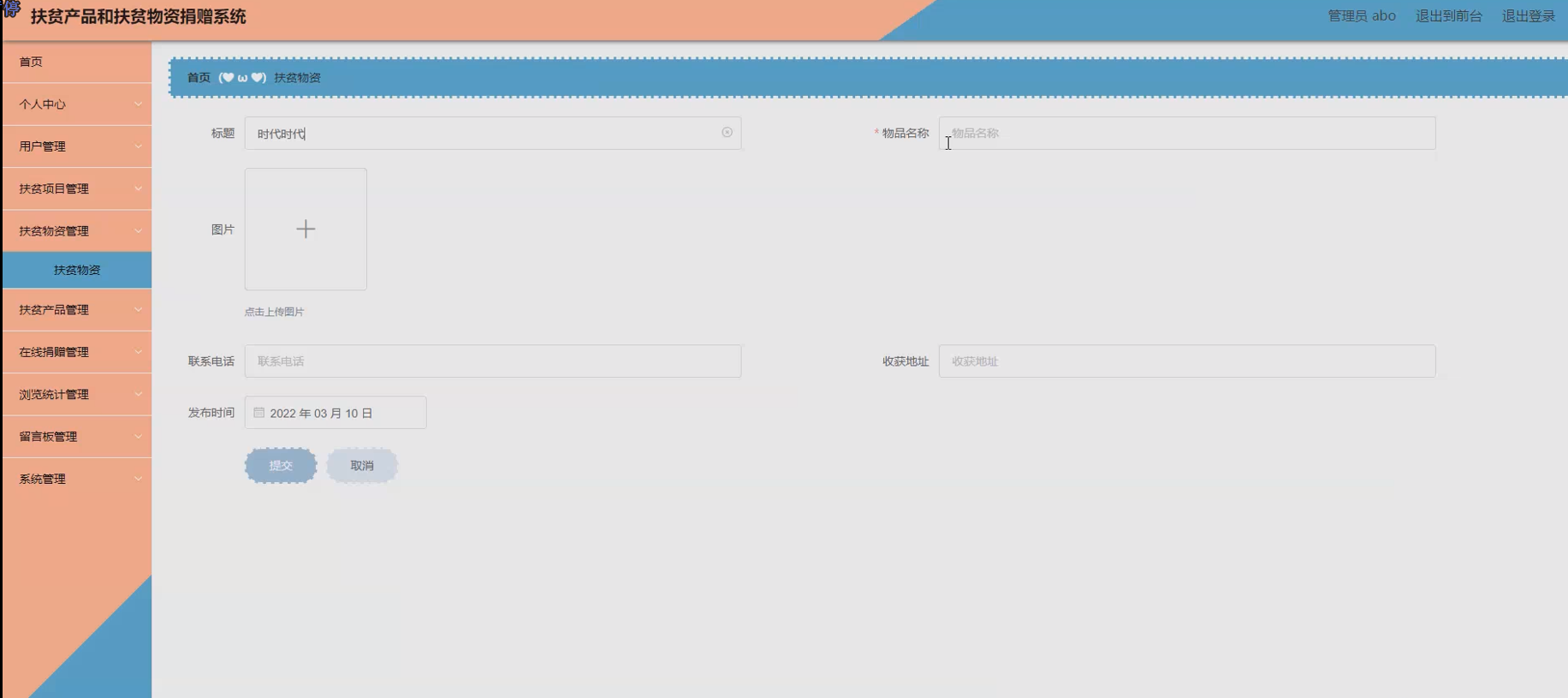The height and width of the screenshot is (698, 1568).
Task: Log out via 退出登录
Action: pyautogui.click(x=1528, y=16)
